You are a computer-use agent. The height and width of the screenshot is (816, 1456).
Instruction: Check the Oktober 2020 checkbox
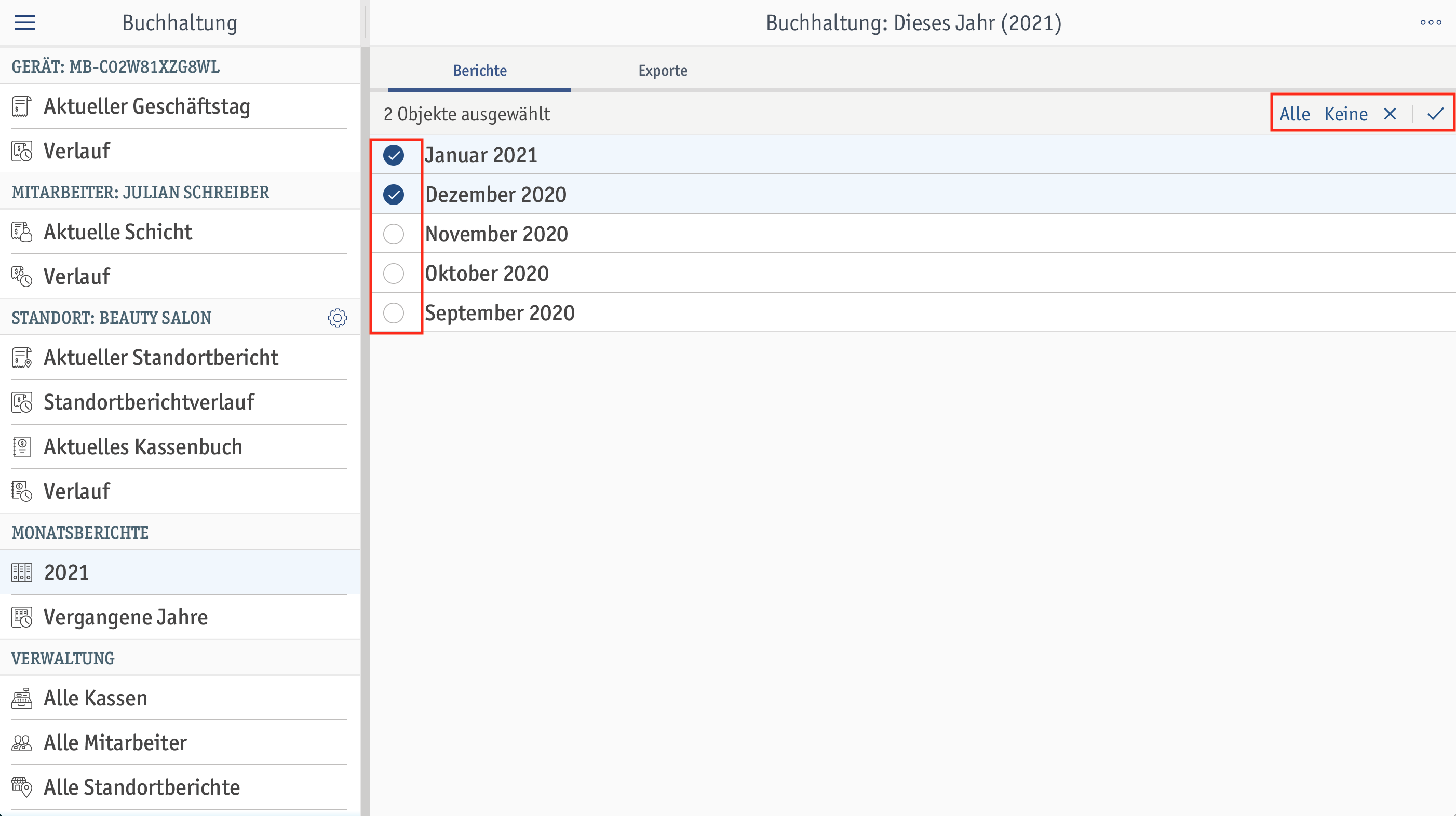point(394,274)
